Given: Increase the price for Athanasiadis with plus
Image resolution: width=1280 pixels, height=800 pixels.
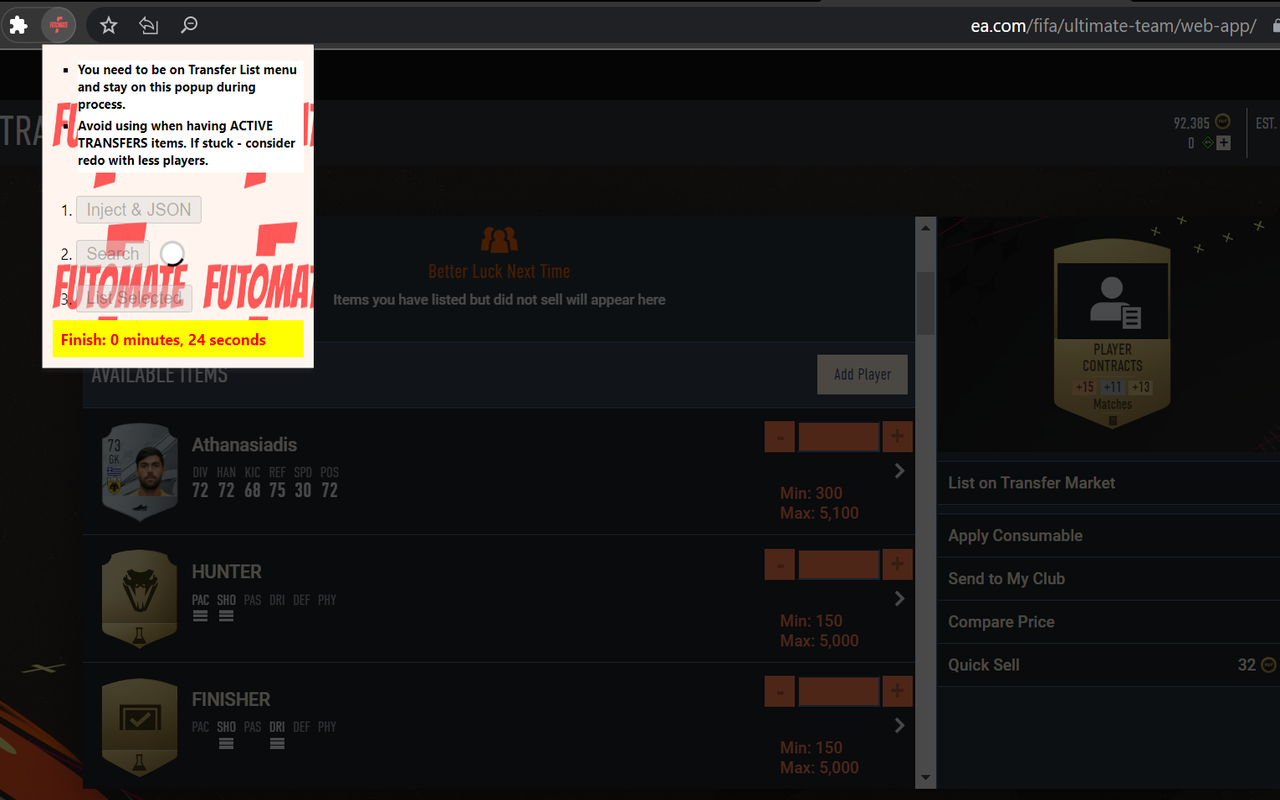Looking at the screenshot, I should click(x=897, y=437).
